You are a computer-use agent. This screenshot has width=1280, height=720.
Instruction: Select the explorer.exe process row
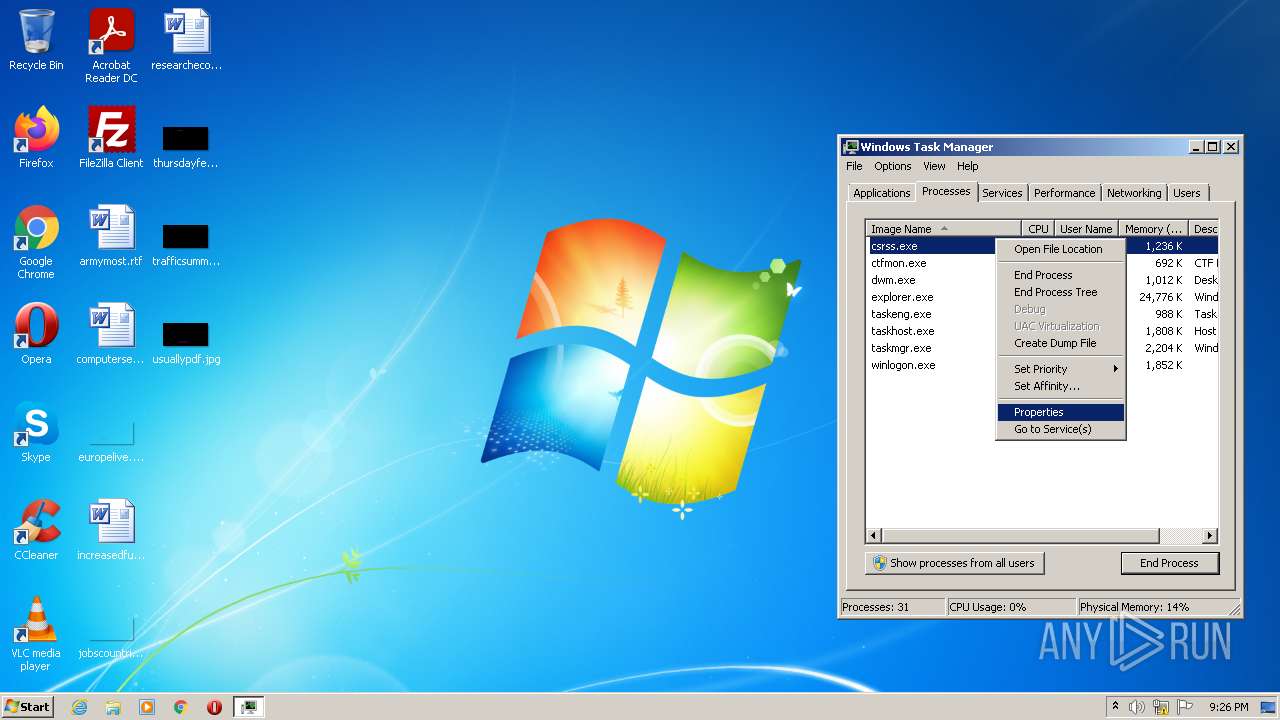click(x=1042, y=297)
